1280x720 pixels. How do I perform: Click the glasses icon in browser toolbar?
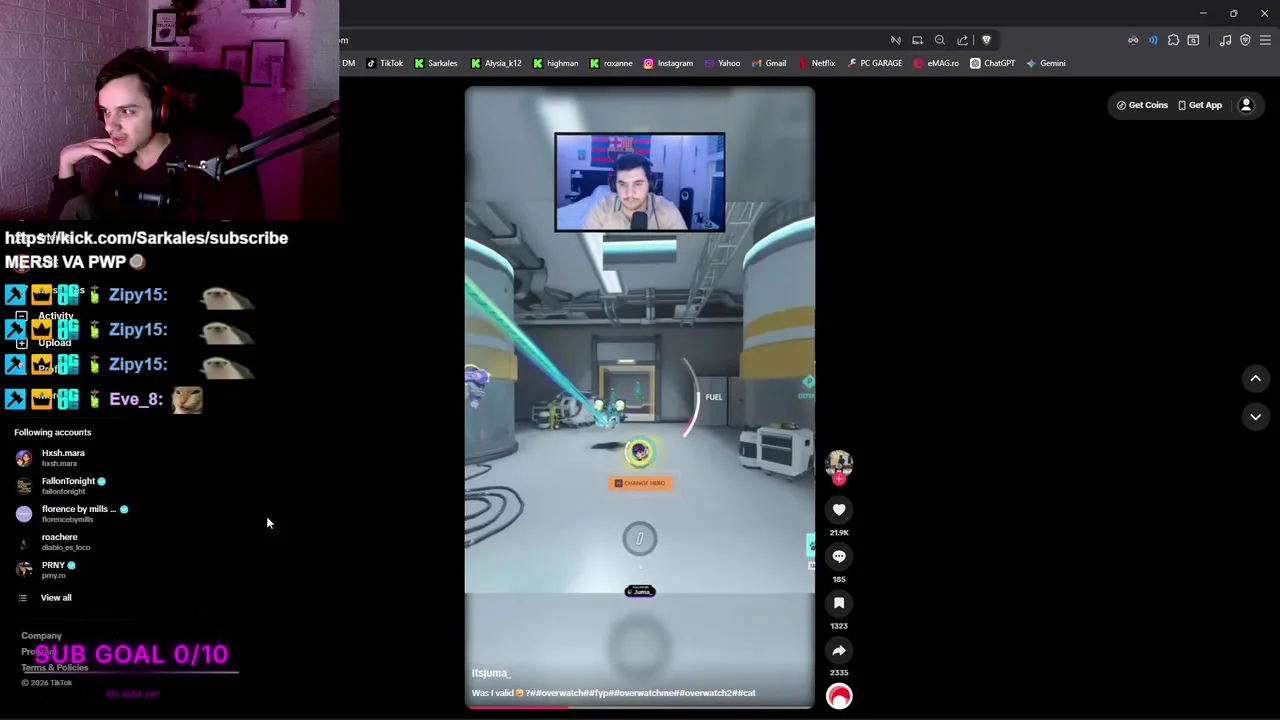(x=1133, y=40)
